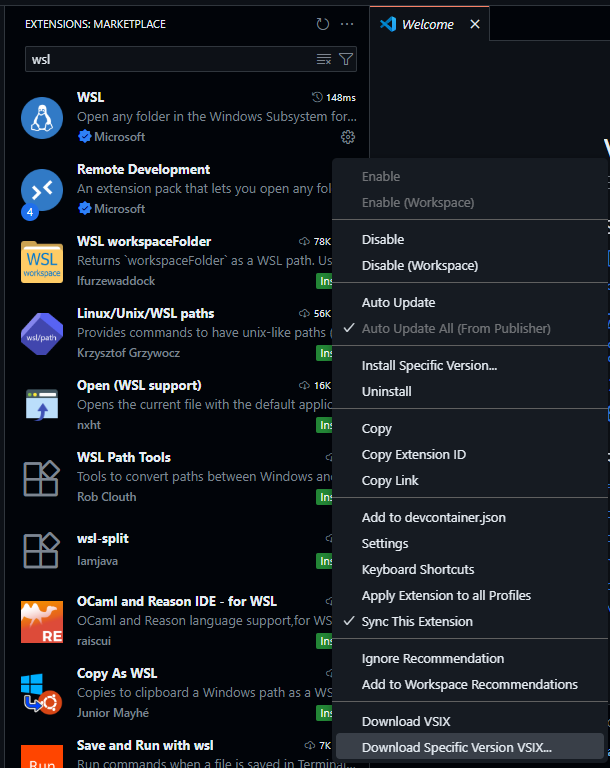Click the Open (WSL support) icon
The height and width of the screenshot is (768, 610).
42,406
